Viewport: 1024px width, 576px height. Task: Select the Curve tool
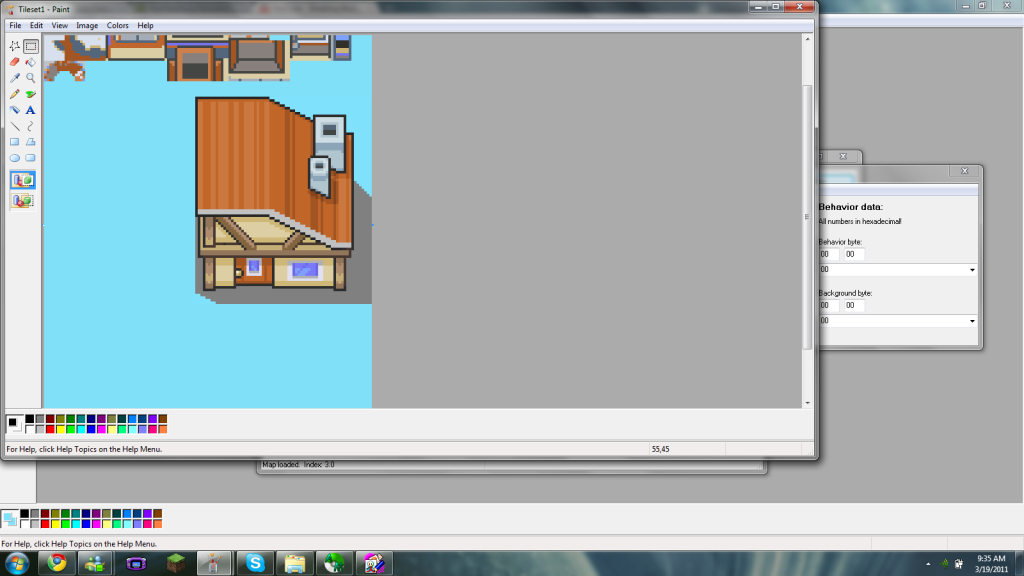31,126
